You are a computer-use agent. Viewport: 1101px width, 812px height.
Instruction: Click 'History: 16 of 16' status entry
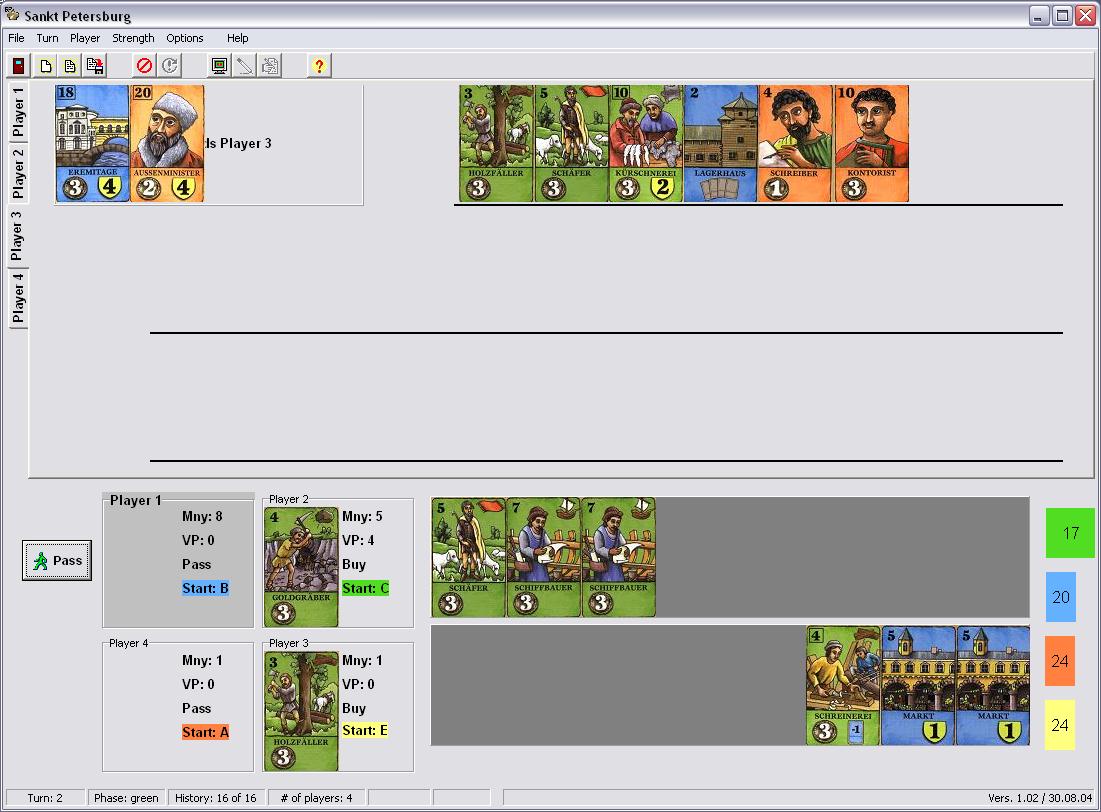coord(216,798)
